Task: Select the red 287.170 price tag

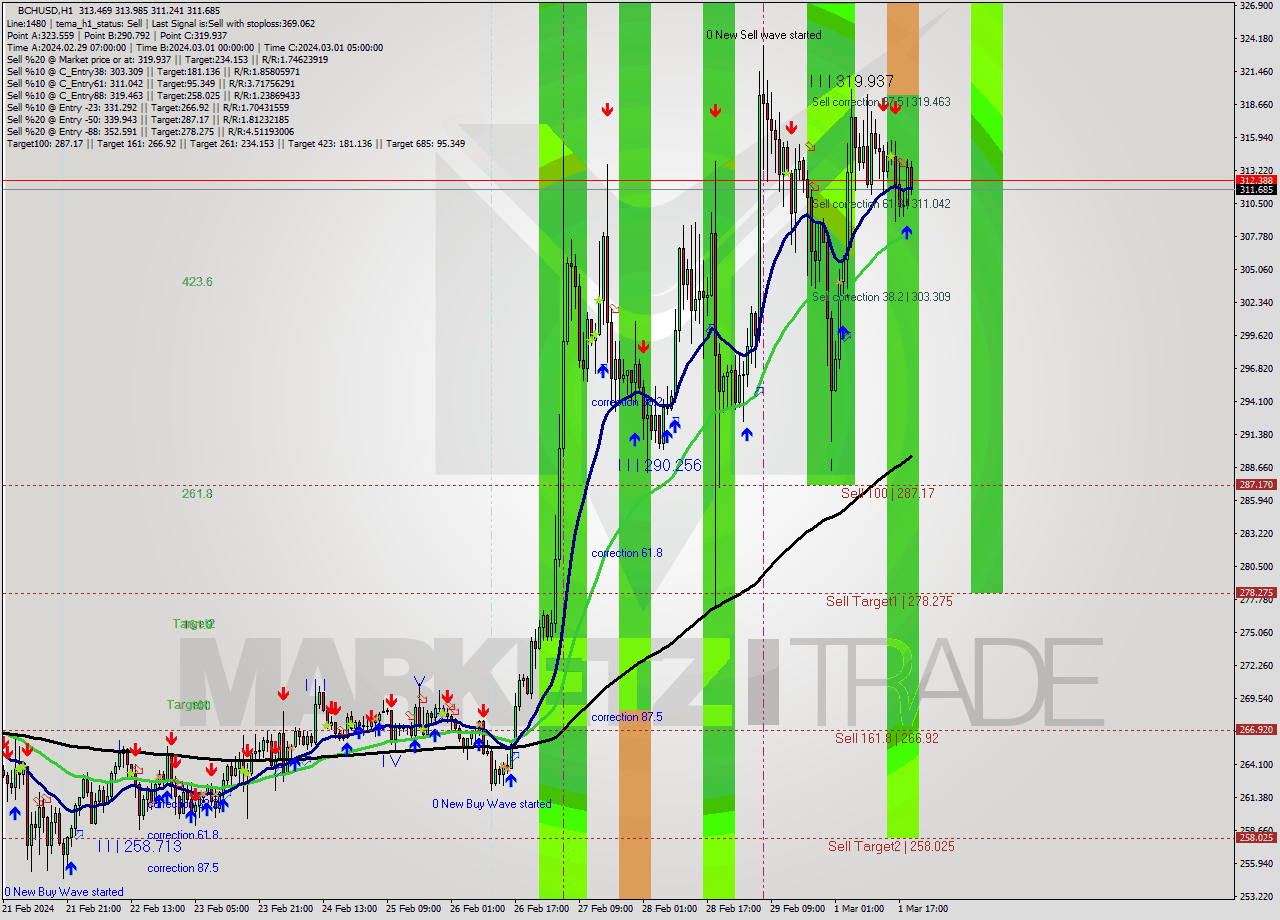Action: 1256,485
